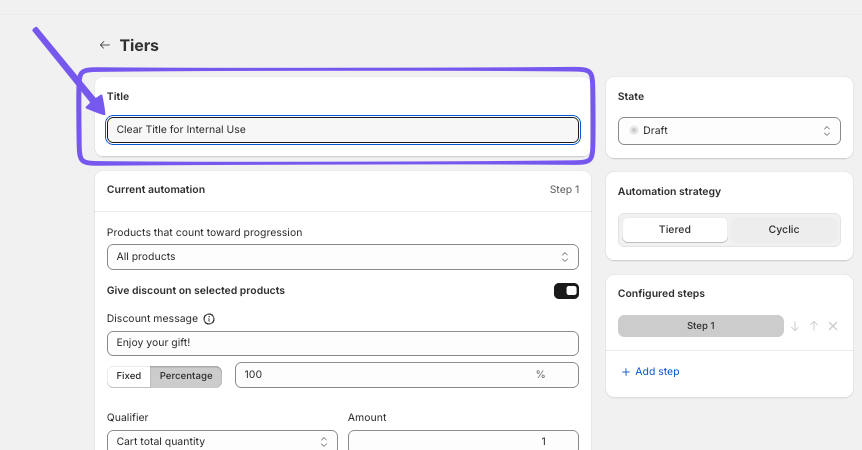Go back using the arrow beside Tiers
The width and height of the screenshot is (862, 450).
104,45
